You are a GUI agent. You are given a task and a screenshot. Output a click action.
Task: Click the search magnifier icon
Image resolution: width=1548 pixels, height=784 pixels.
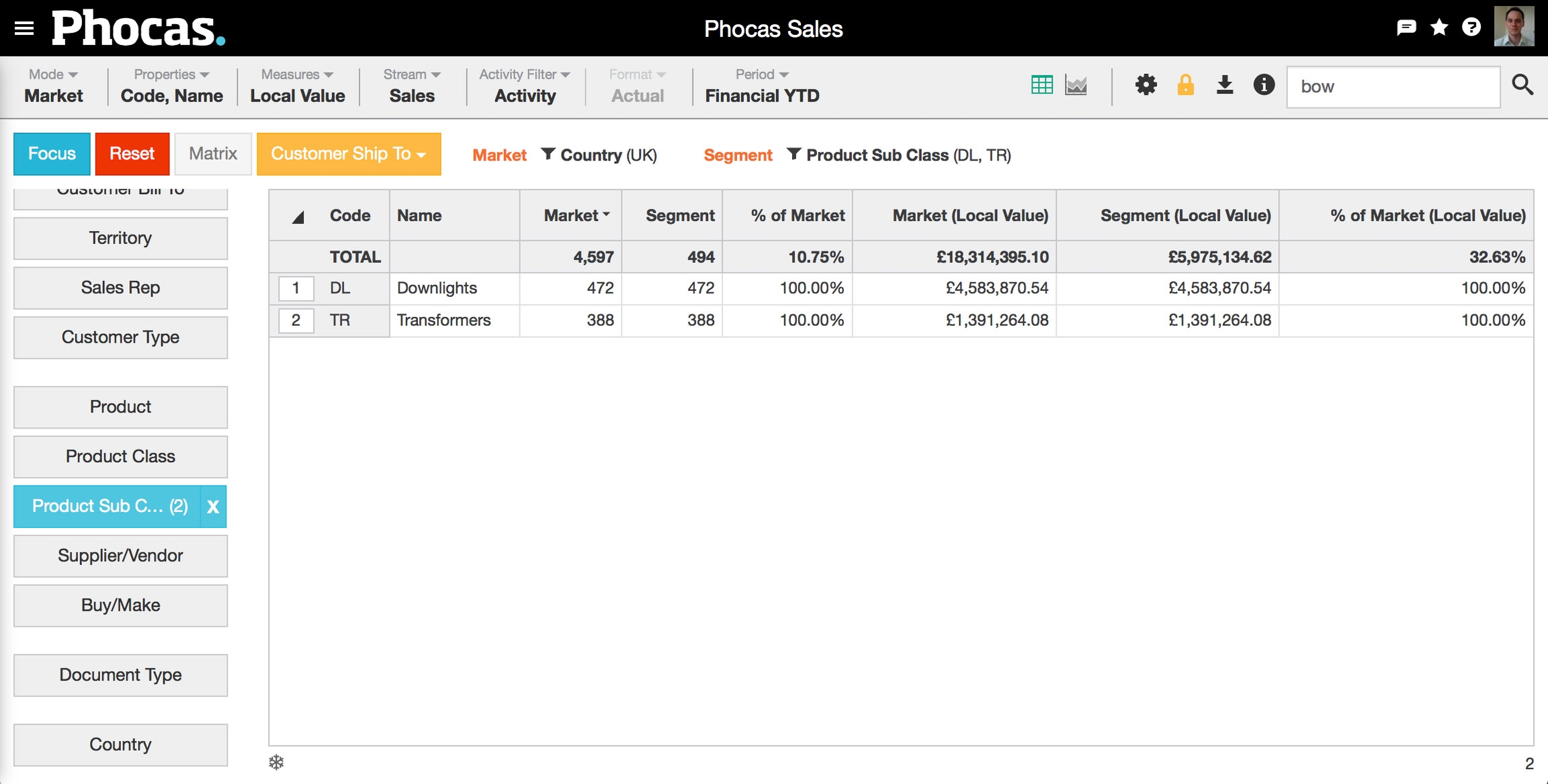[1522, 85]
